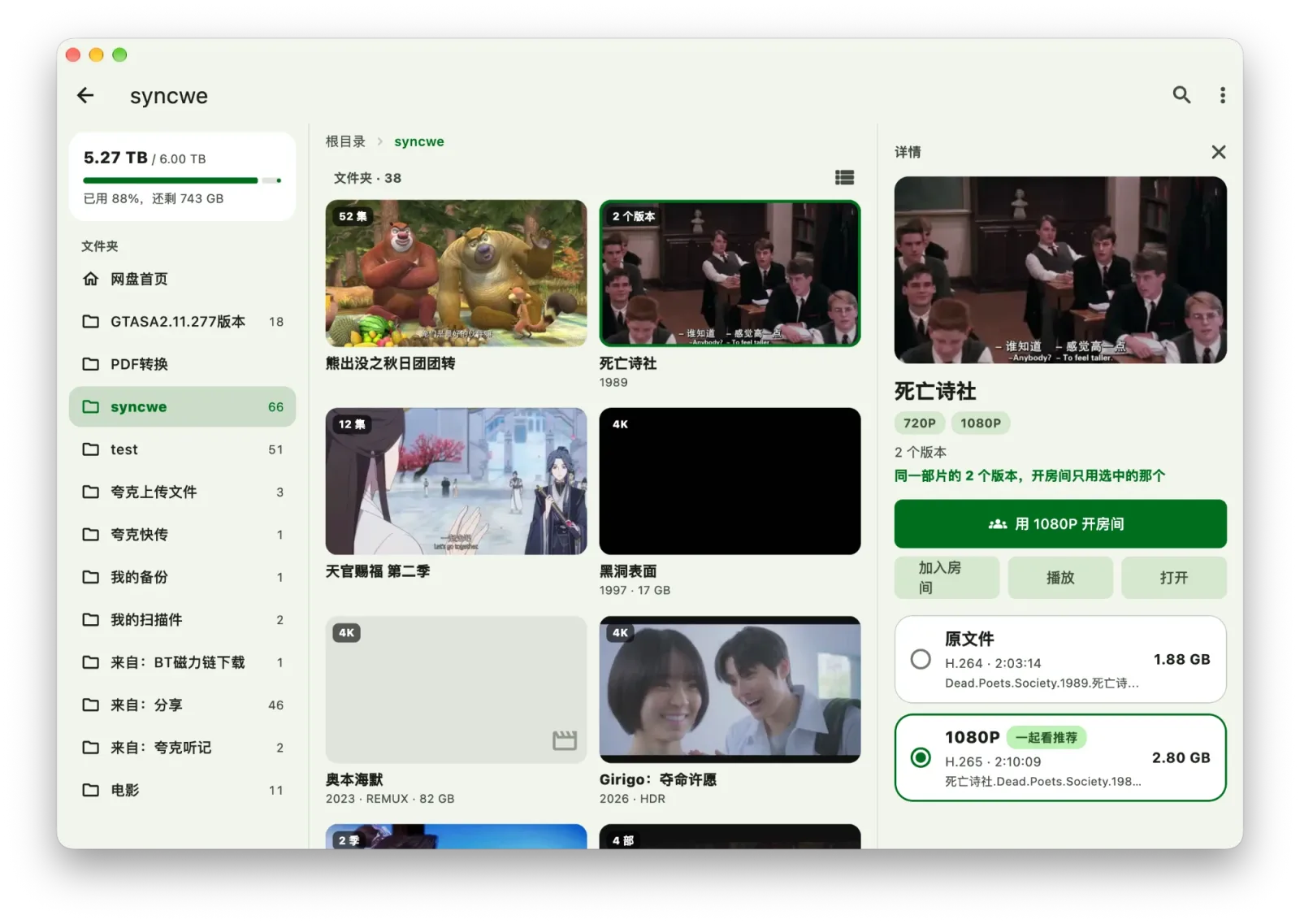Go back with the left arrow icon
Image resolution: width=1300 pixels, height=924 pixels.
[x=85, y=96]
